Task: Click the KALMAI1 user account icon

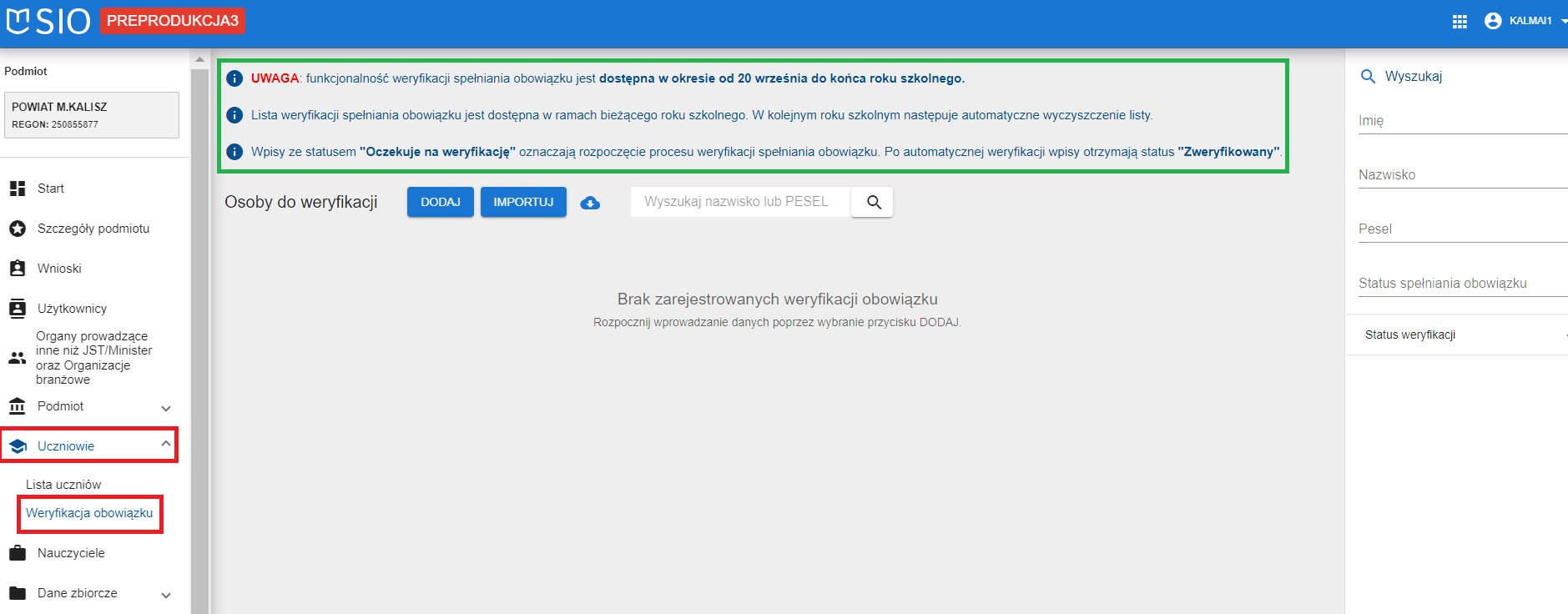Action: pos(1493,21)
